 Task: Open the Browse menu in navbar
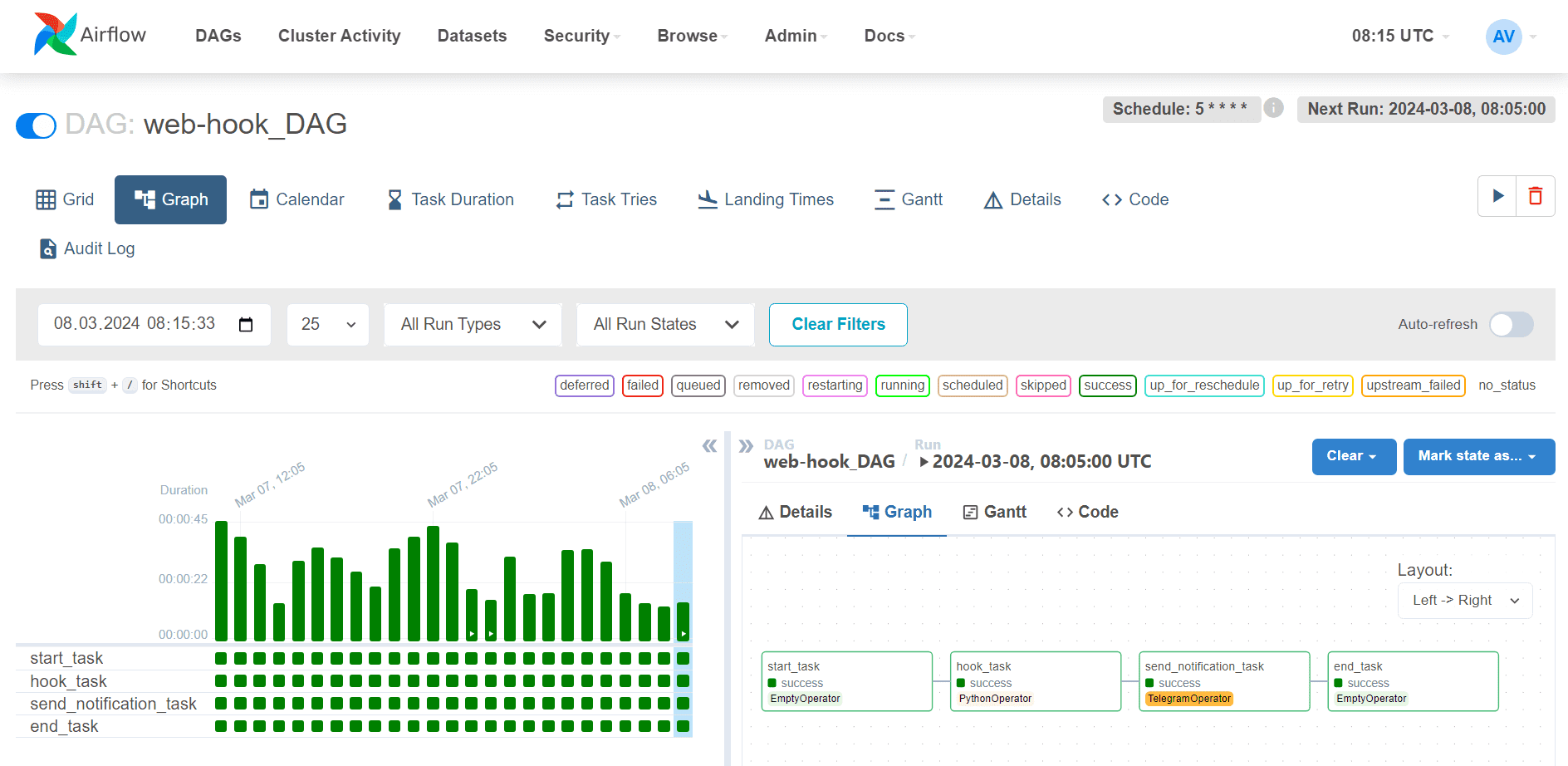click(691, 36)
